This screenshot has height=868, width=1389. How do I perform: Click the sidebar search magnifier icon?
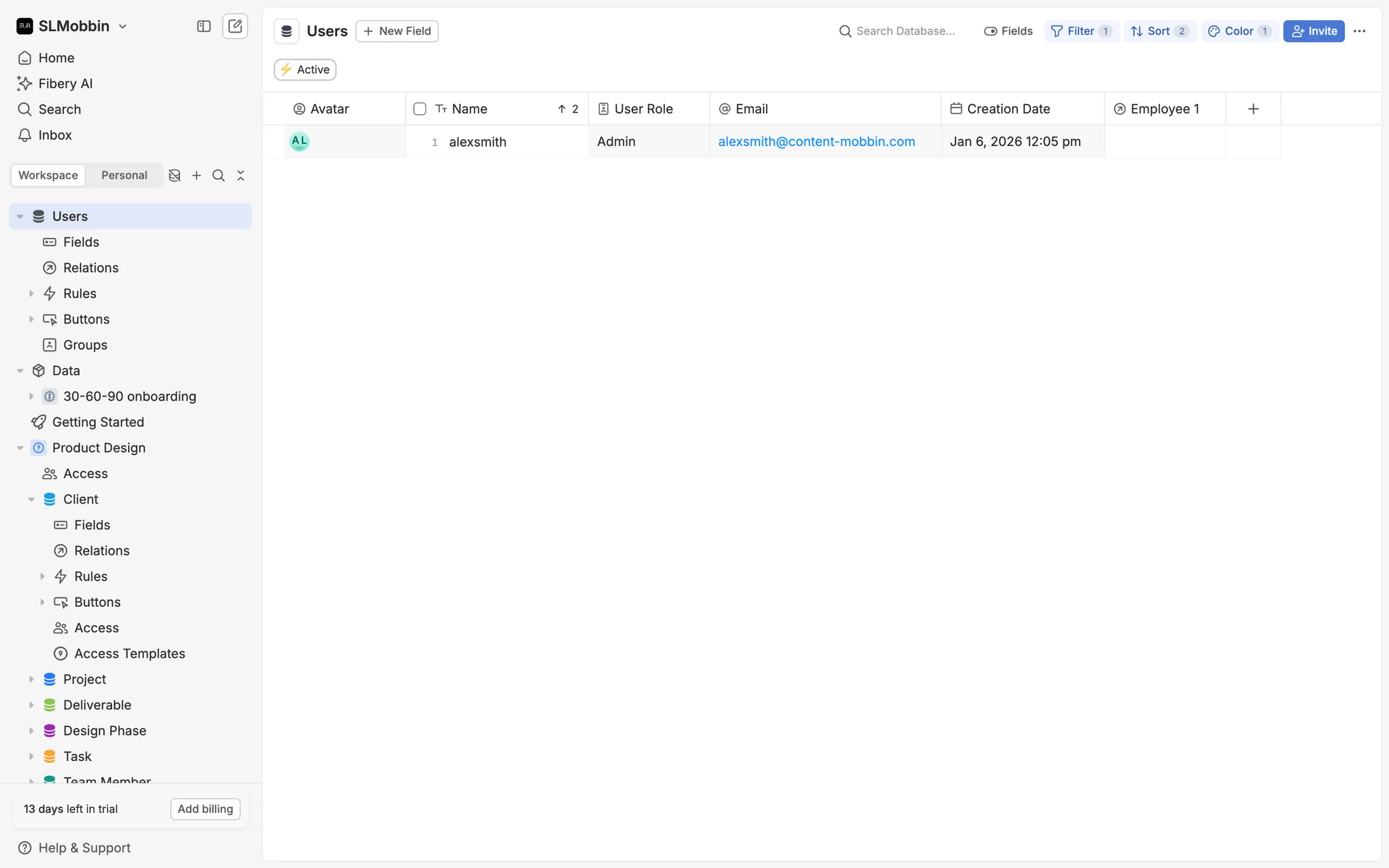(x=218, y=176)
